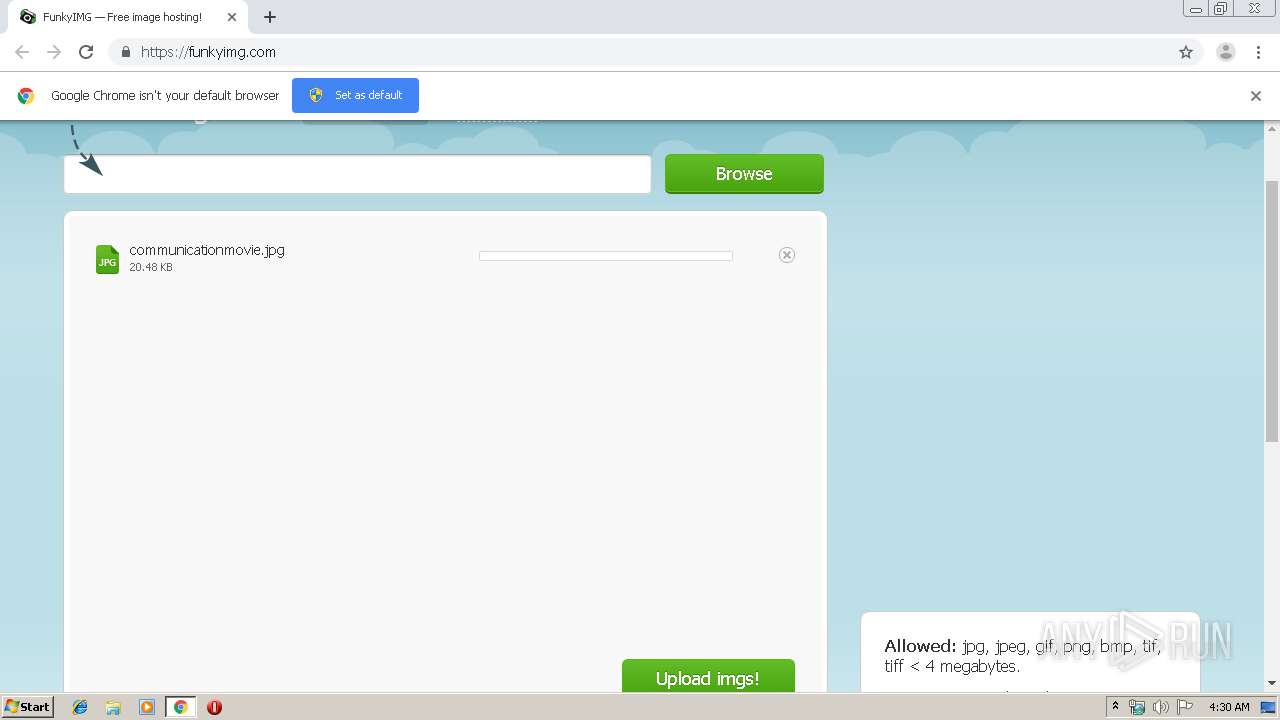This screenshot has width=1280, height=720.
Task: Click the Upload imgs! button
Action: [x=708, y=677]
